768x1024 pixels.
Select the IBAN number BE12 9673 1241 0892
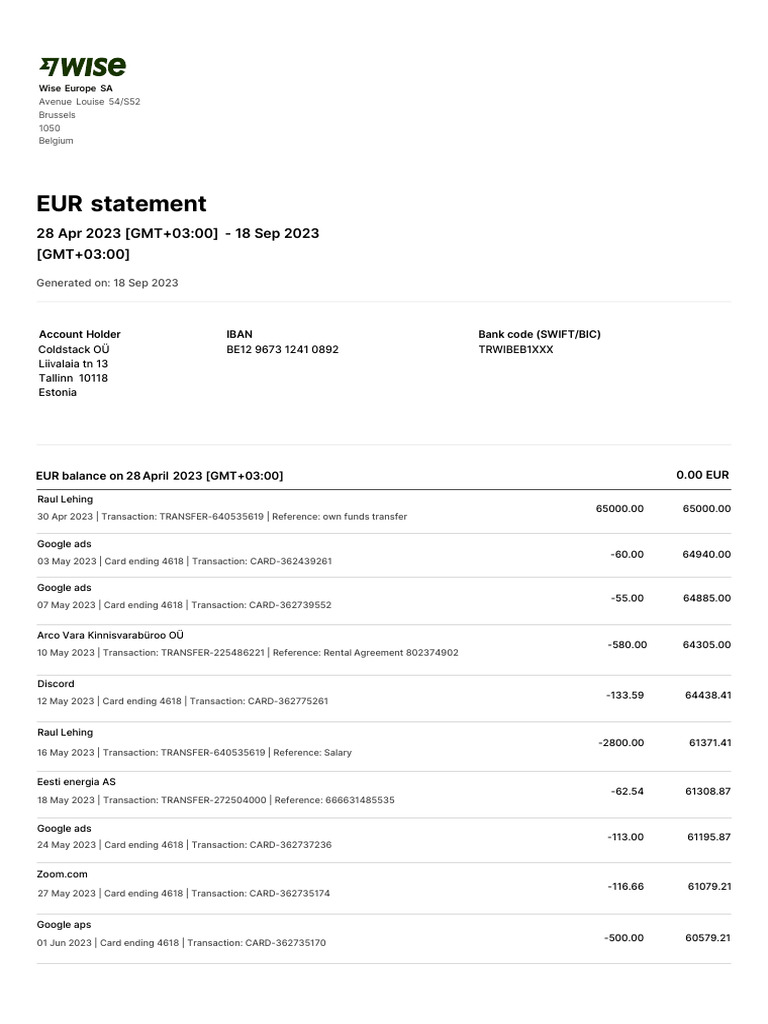click(282, 350)
